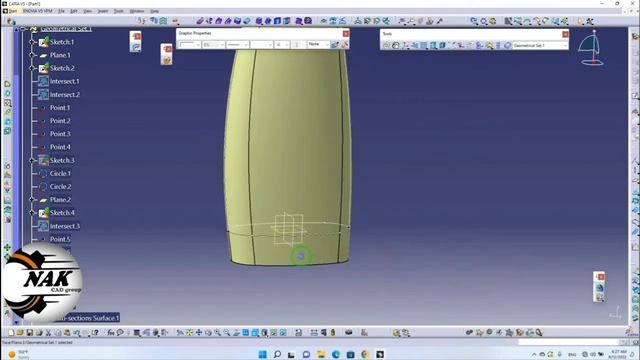
Task: Open the File menu
Action: [x=61, y=11]
